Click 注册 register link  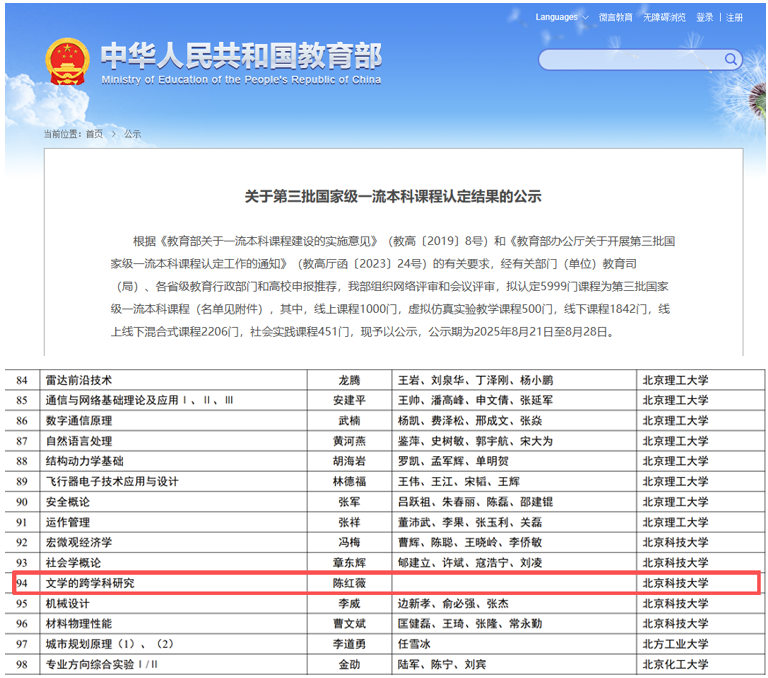[734, 18]
